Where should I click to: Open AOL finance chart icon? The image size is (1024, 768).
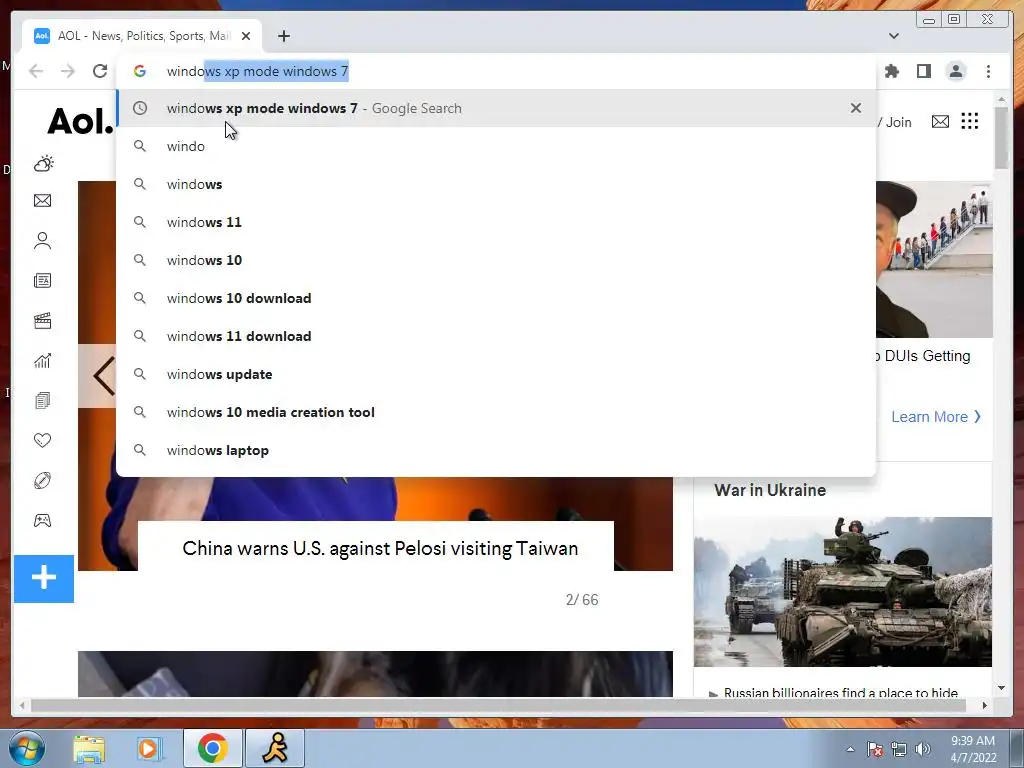coord(42,360)
